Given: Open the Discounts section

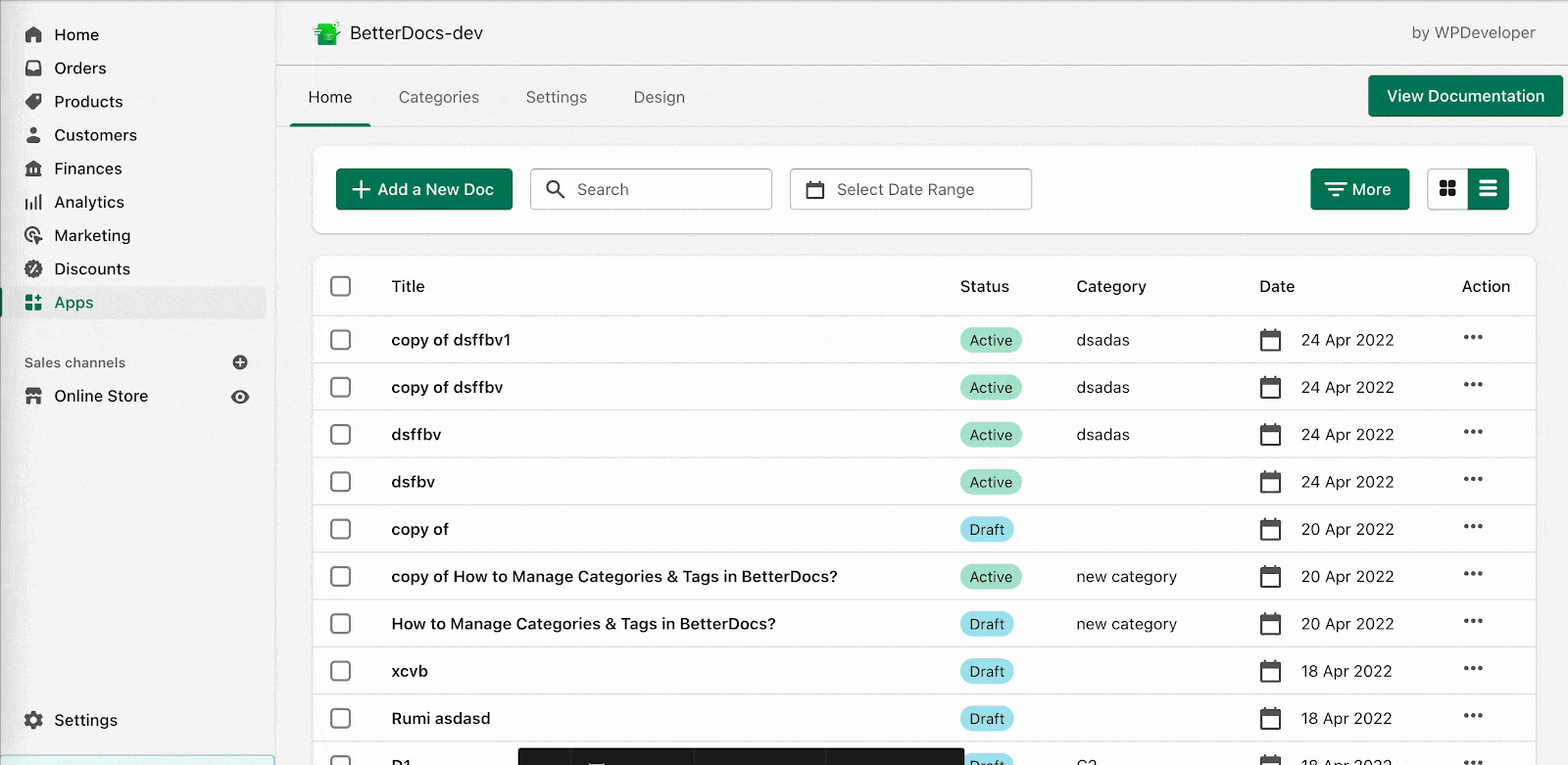Looking at the screenshot, I should (92, 268).
